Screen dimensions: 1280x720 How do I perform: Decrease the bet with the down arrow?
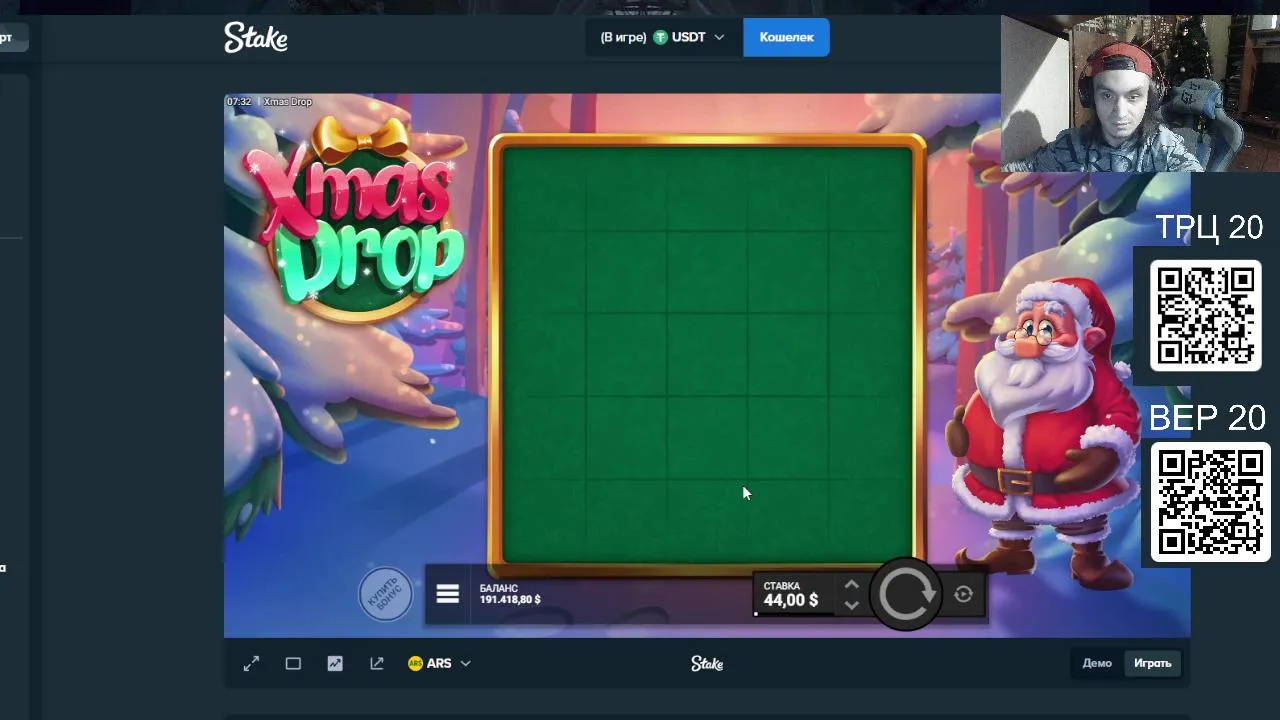pos(851,604)
